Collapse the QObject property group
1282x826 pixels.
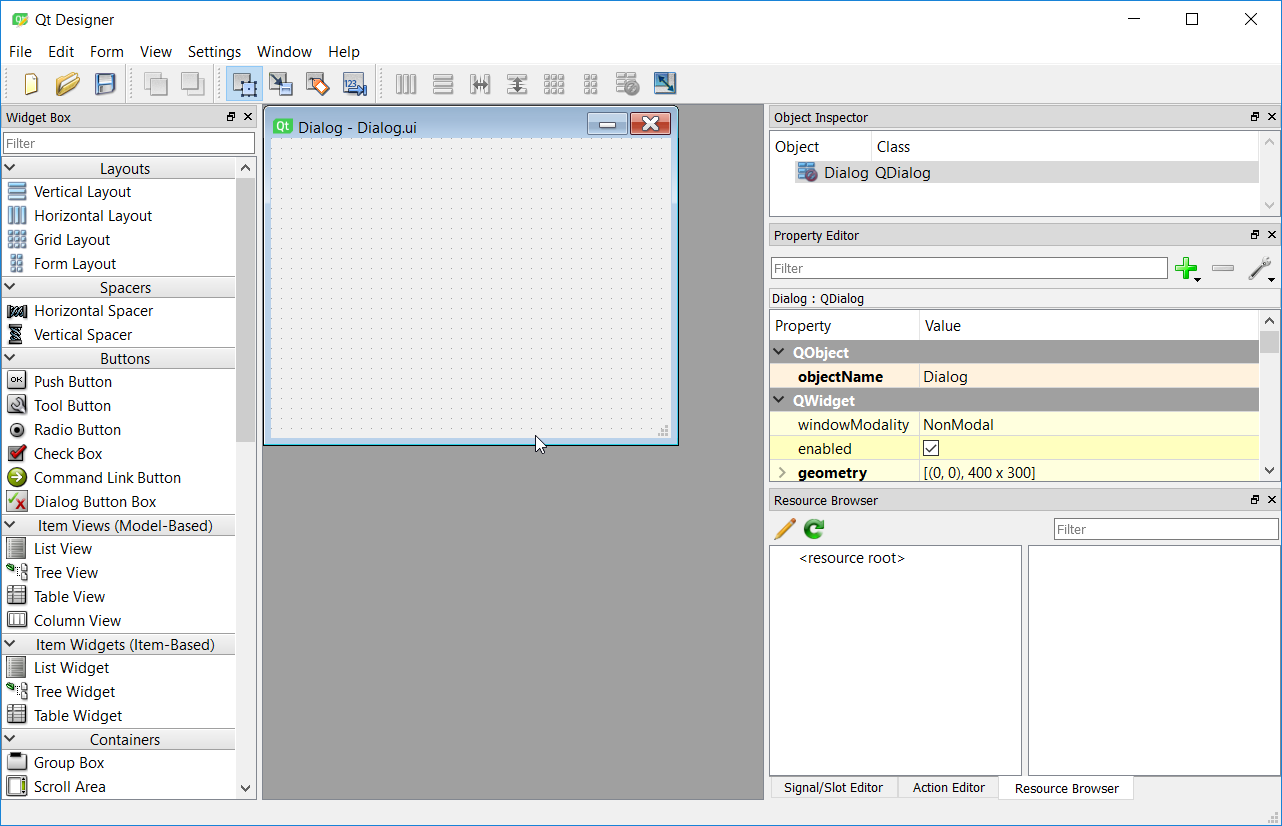779,353
